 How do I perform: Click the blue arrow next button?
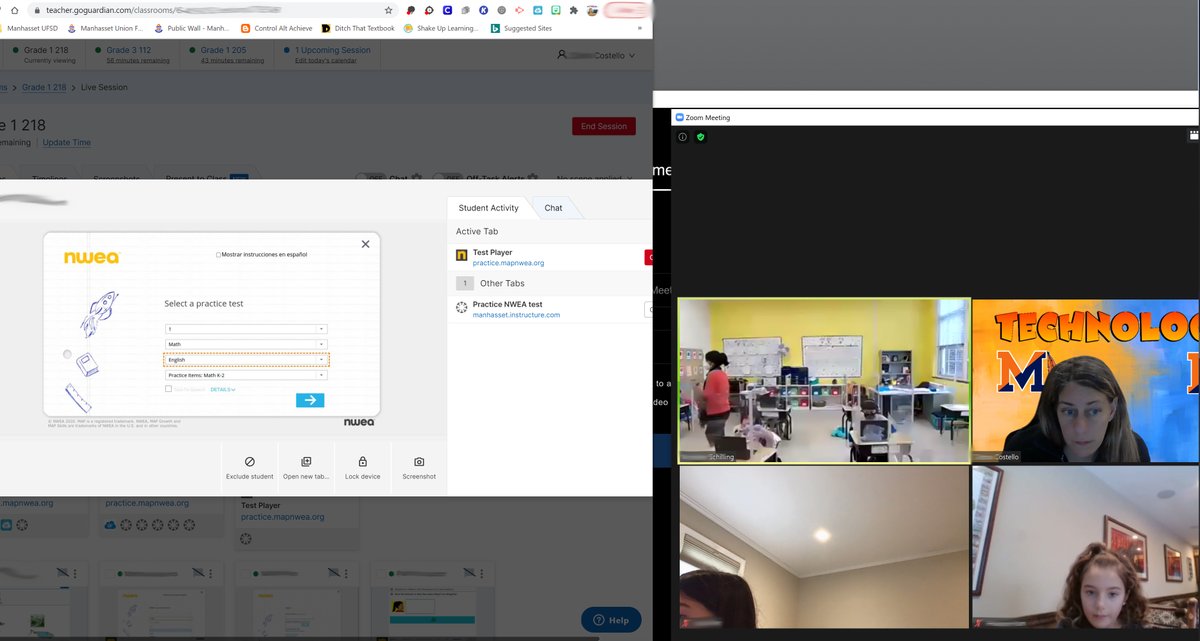[310, 400]
